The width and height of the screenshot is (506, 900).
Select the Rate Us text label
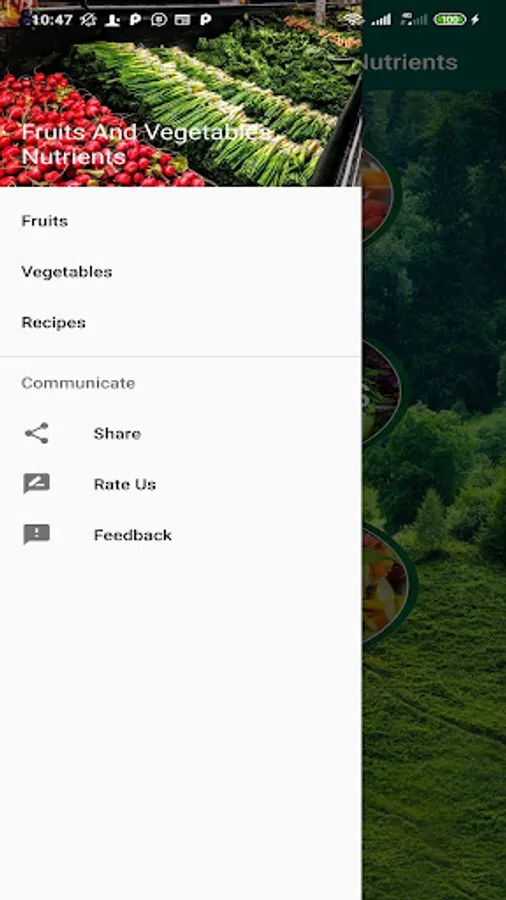click(x=124, y=484)
